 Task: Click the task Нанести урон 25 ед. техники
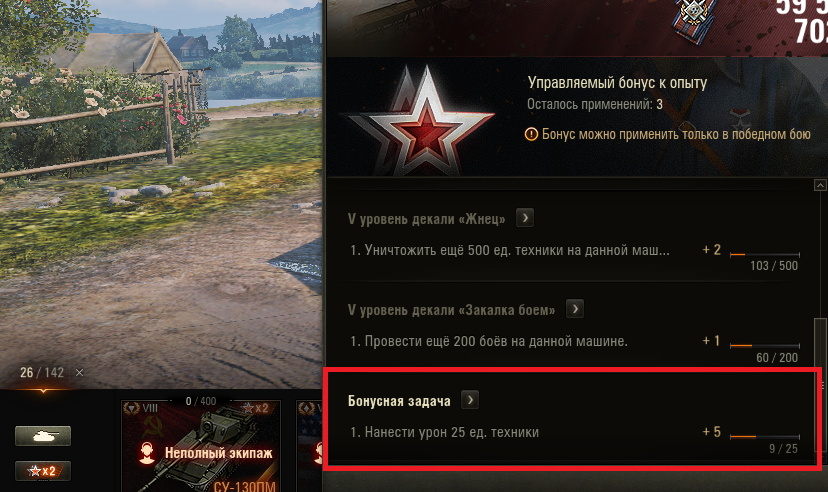pyautogui.click(x=445, y=432)
